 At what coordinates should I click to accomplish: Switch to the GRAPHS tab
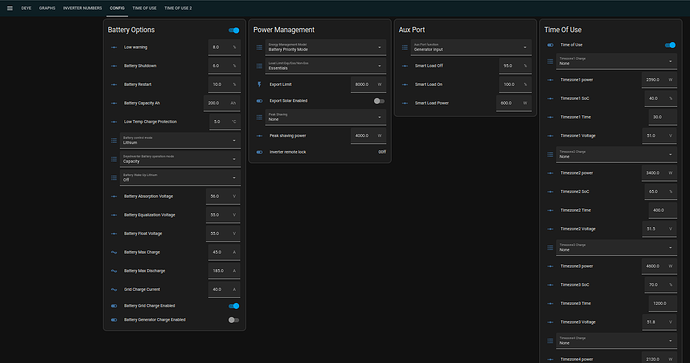[47, 8]
